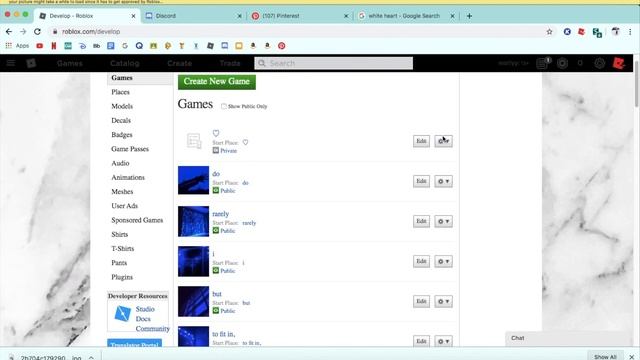Select Plugins in the sidebar
This screenshot has width=640, height=360.
point(122,277)
